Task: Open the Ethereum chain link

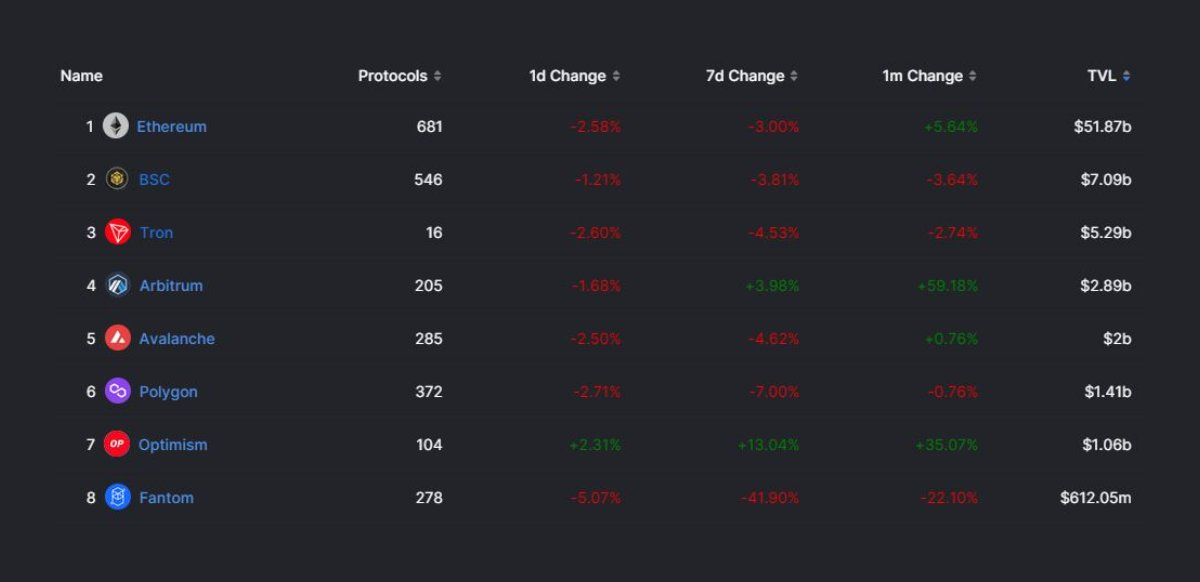Action: coord(171,126)
